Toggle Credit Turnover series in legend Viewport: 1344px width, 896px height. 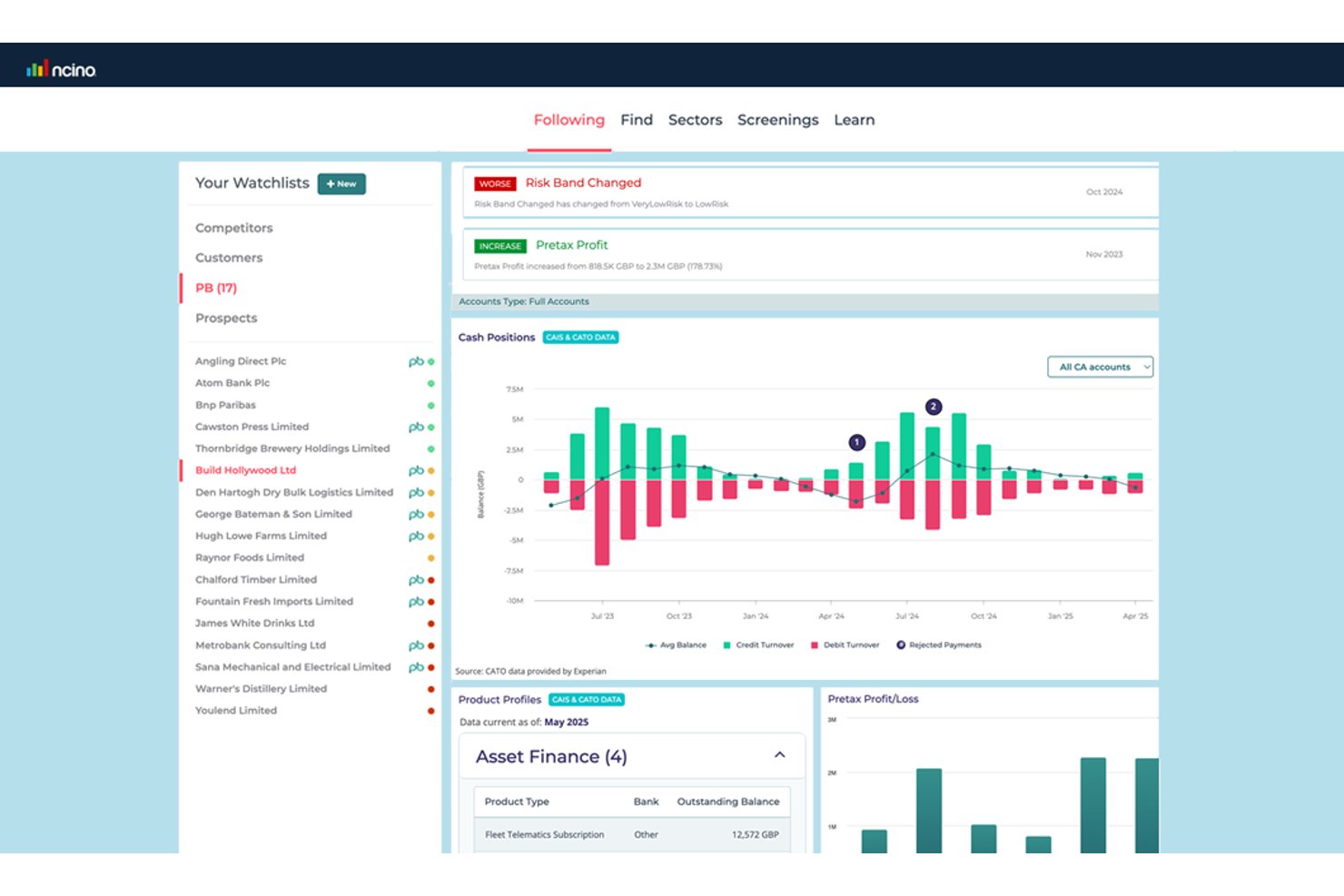(x=758, y=645)
